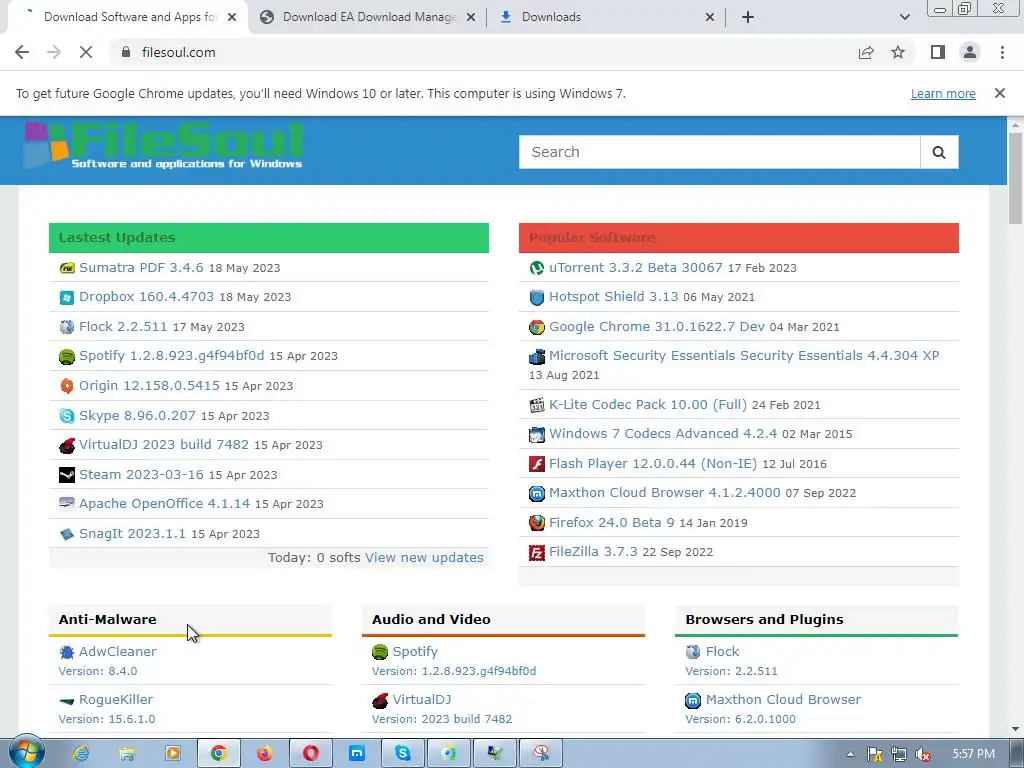Image resolution: width=1024 pixels, height=768 pixels.
Task: Bookmark this page with the star icon
Action: pyautogui.click(x=898, y=52)
